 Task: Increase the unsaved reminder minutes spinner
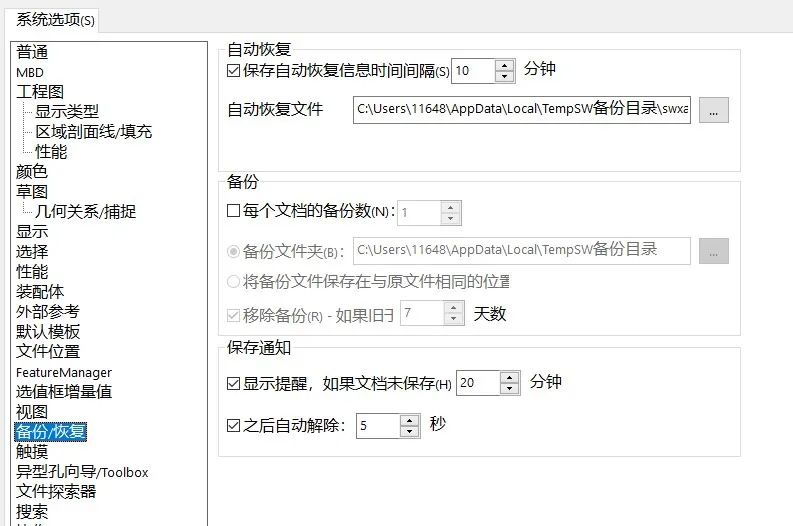click(x=510, y=377)
